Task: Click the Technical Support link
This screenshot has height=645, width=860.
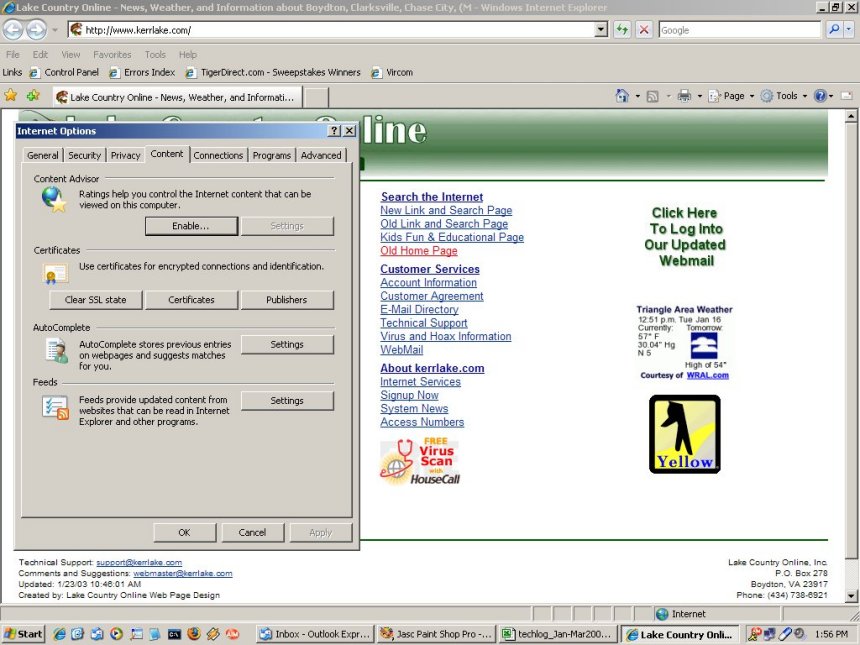Action: pos(424,323)
